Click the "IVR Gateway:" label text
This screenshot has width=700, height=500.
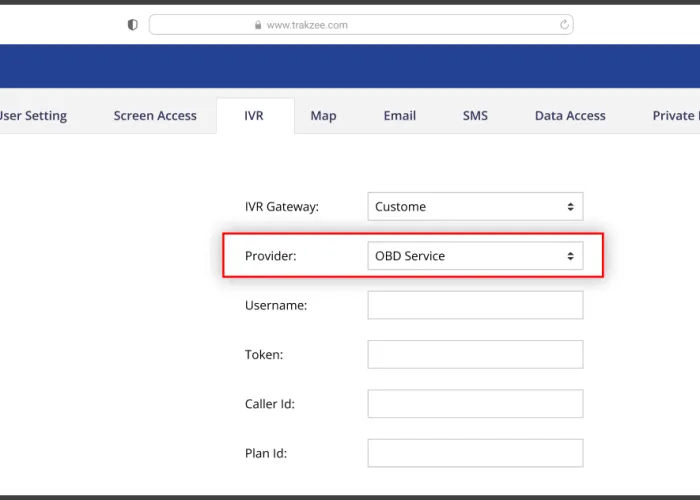tap(282, 207)
